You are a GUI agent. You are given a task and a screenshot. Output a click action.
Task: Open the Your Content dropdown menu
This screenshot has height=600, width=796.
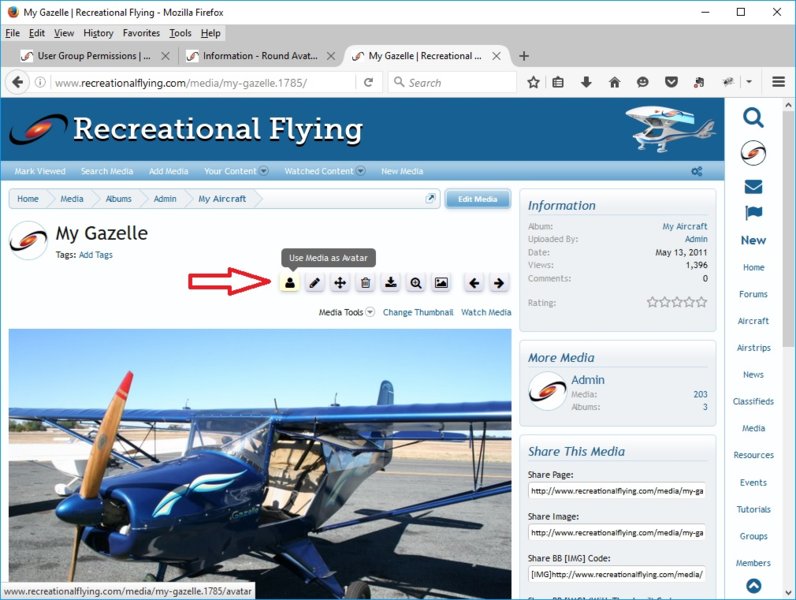(x=236, y=171)
